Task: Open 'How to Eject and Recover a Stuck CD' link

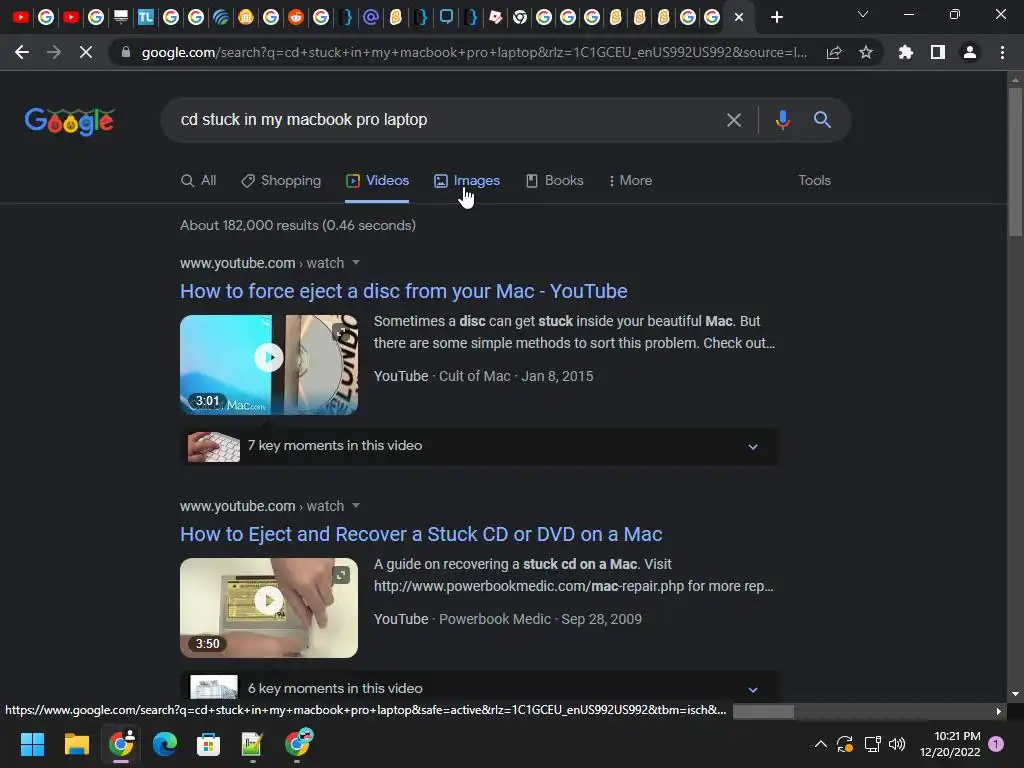Action: [421, 534]
